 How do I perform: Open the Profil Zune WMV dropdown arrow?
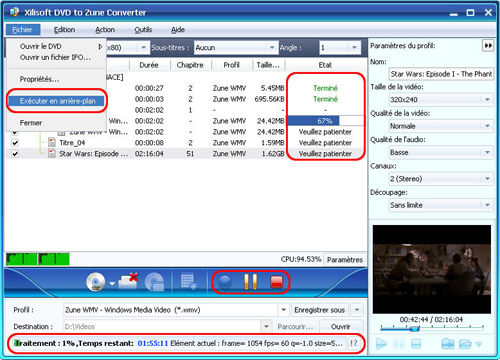coord(283,310)
